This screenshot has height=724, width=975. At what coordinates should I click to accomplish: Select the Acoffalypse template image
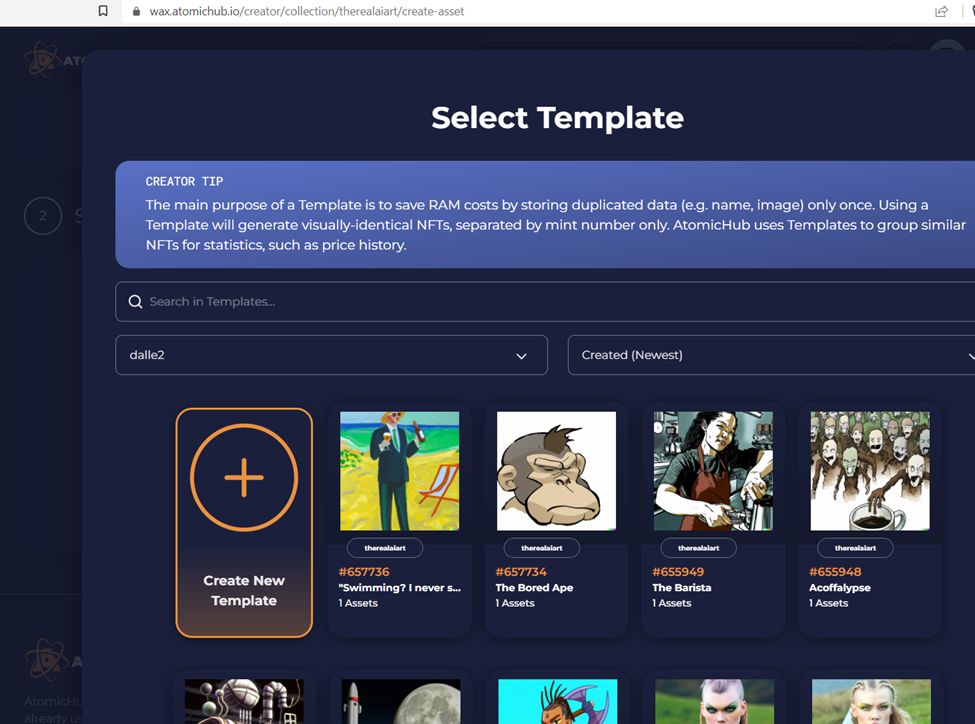pyautogui.click(x=870, y=471)
